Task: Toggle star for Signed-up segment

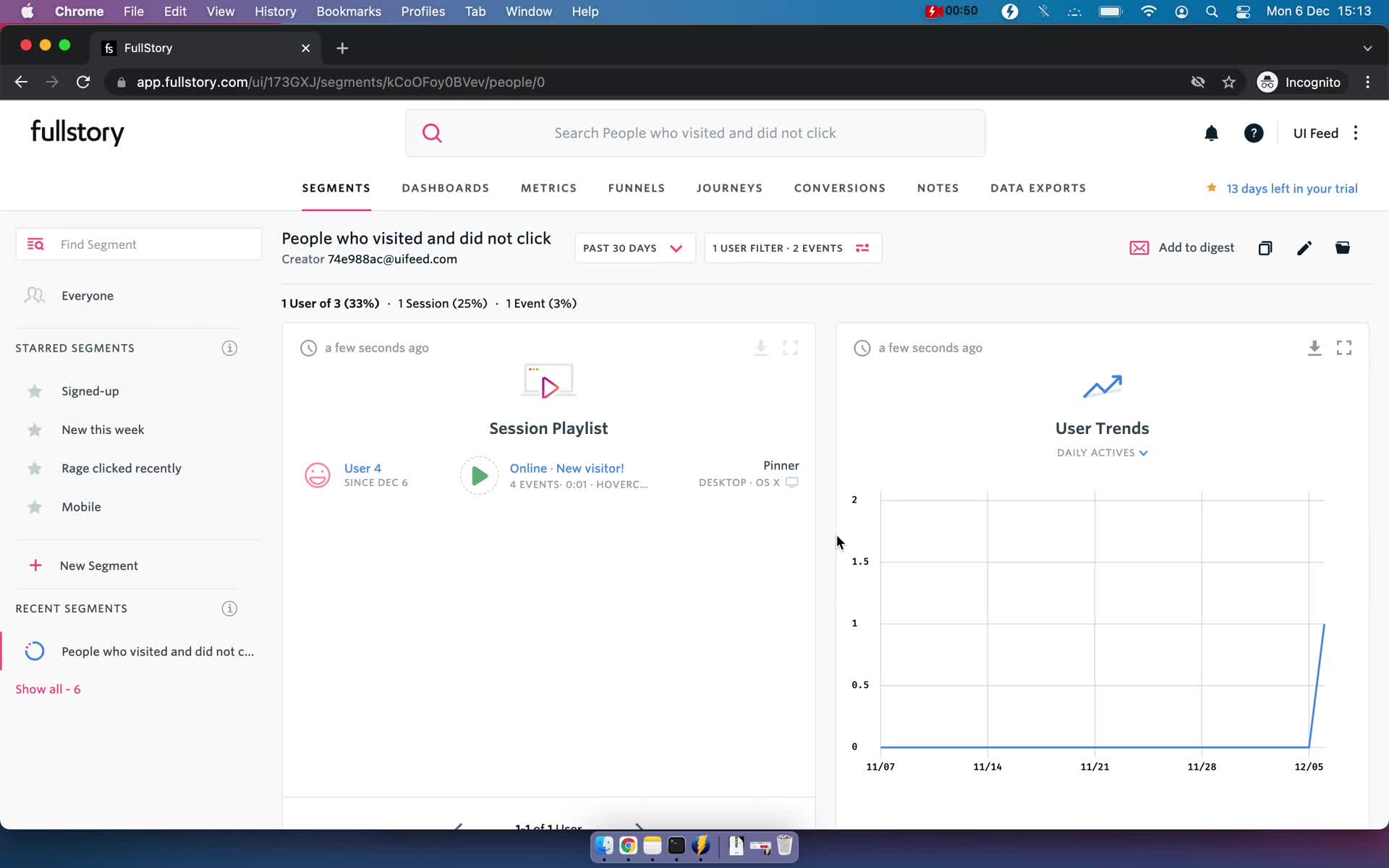Action: tap(34, 391)
